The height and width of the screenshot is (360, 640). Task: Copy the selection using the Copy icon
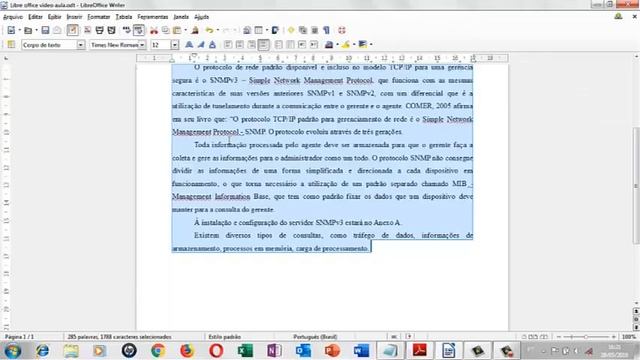coord(165,30)
